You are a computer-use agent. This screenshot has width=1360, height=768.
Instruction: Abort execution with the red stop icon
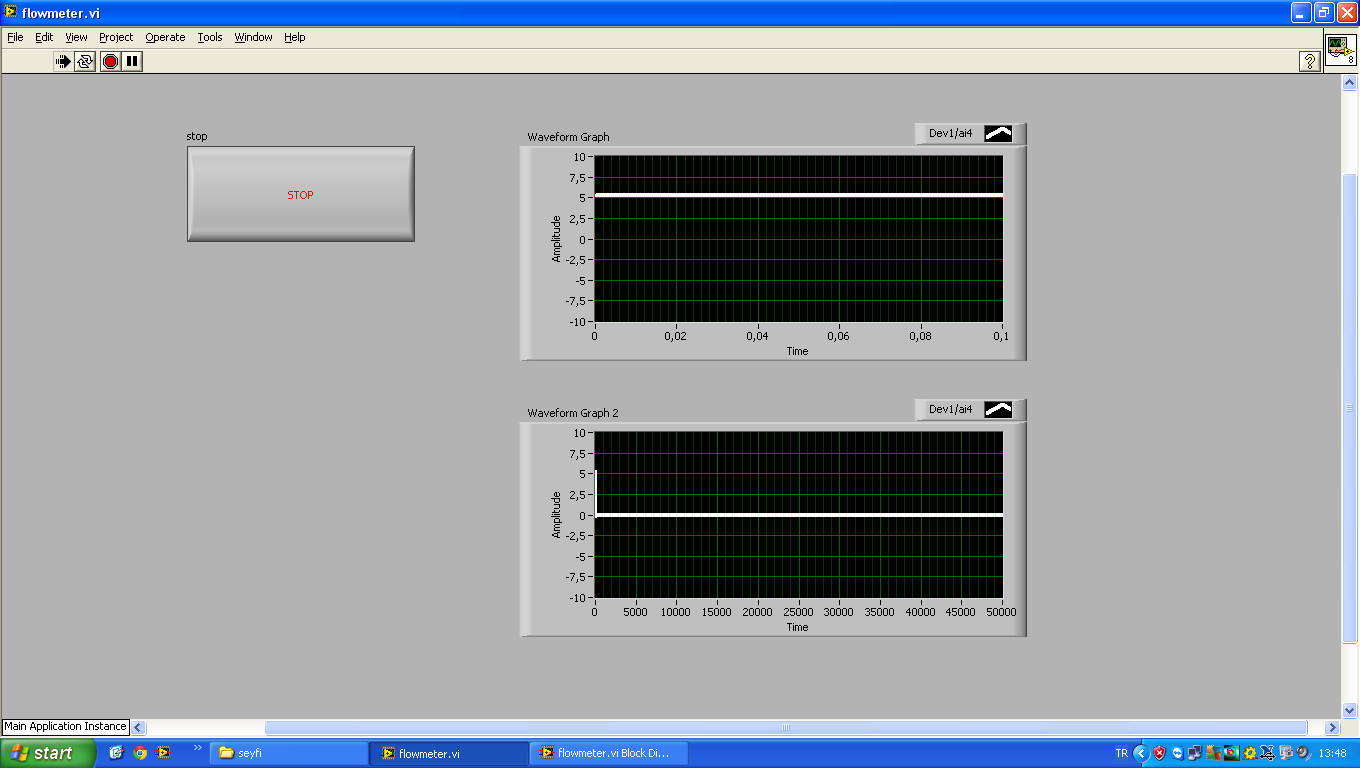pyautogui.click(x=110, y=61)
